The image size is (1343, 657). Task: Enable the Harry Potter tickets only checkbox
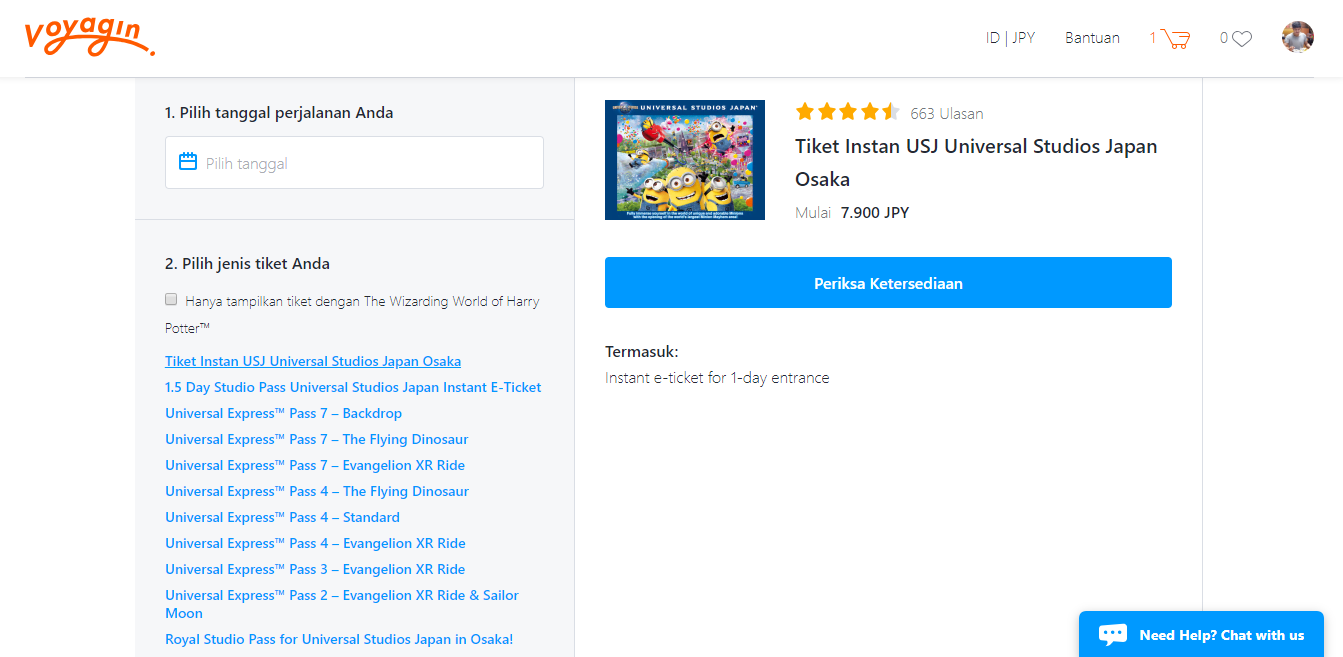[171, 299]
